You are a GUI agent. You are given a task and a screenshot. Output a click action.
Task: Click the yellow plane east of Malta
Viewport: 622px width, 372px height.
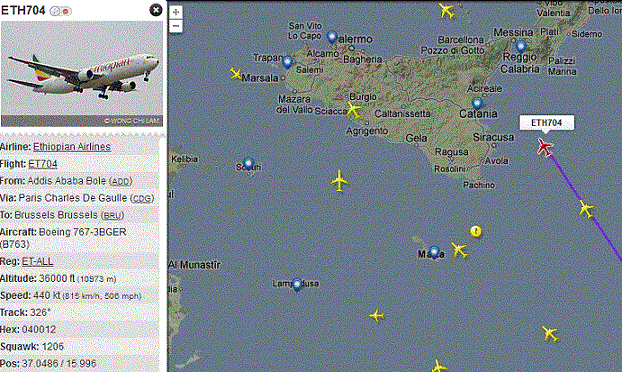coord(459,250)
